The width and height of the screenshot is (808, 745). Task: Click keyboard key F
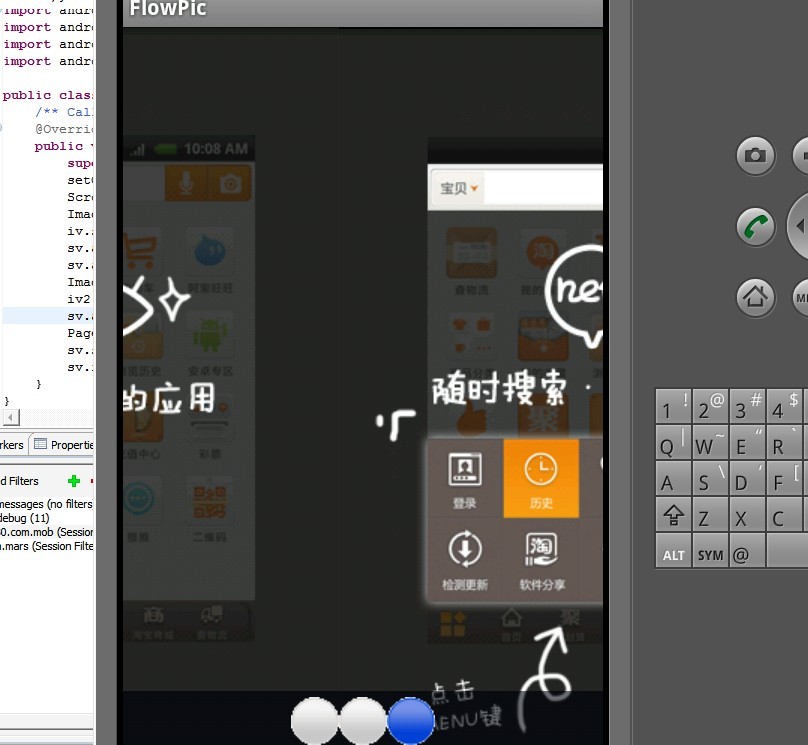(785, 478)
